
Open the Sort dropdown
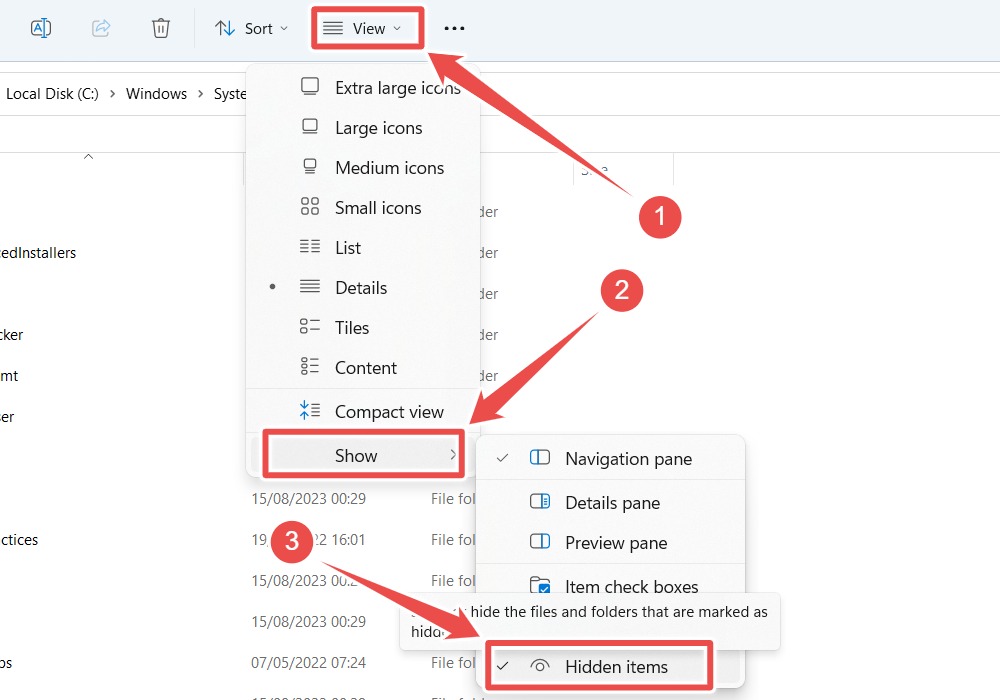pyautogui.click(x=251, y=27)
